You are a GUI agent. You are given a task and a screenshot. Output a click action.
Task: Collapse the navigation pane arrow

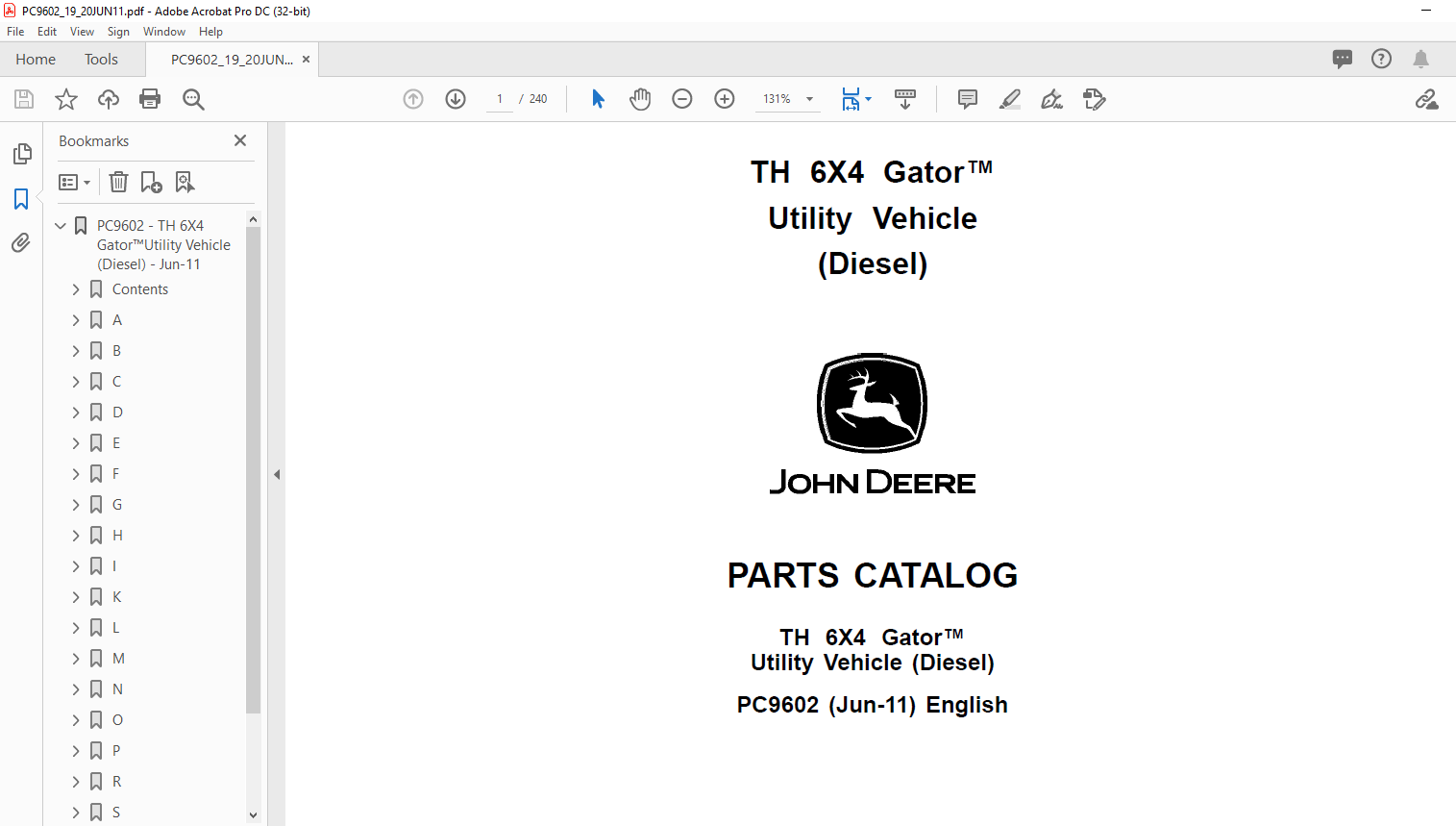click(x=277, y=474)
